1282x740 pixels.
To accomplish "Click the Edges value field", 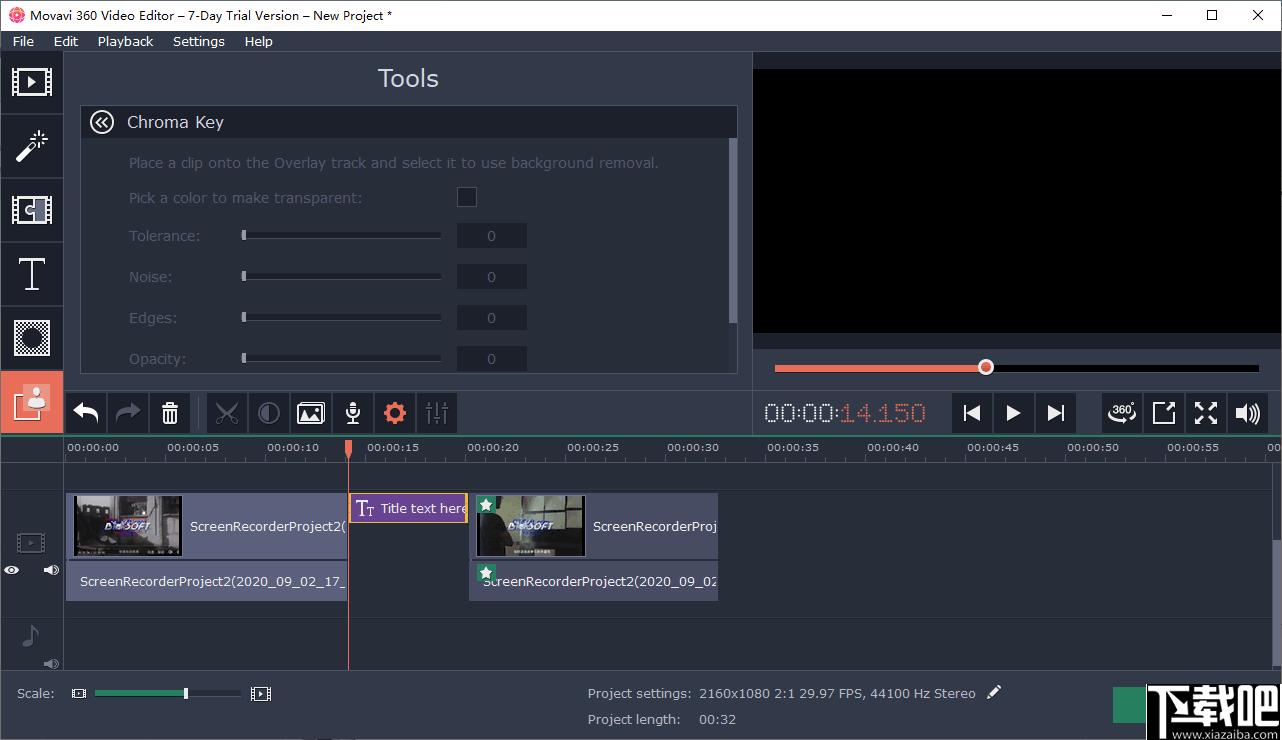I will pos(492,318).
